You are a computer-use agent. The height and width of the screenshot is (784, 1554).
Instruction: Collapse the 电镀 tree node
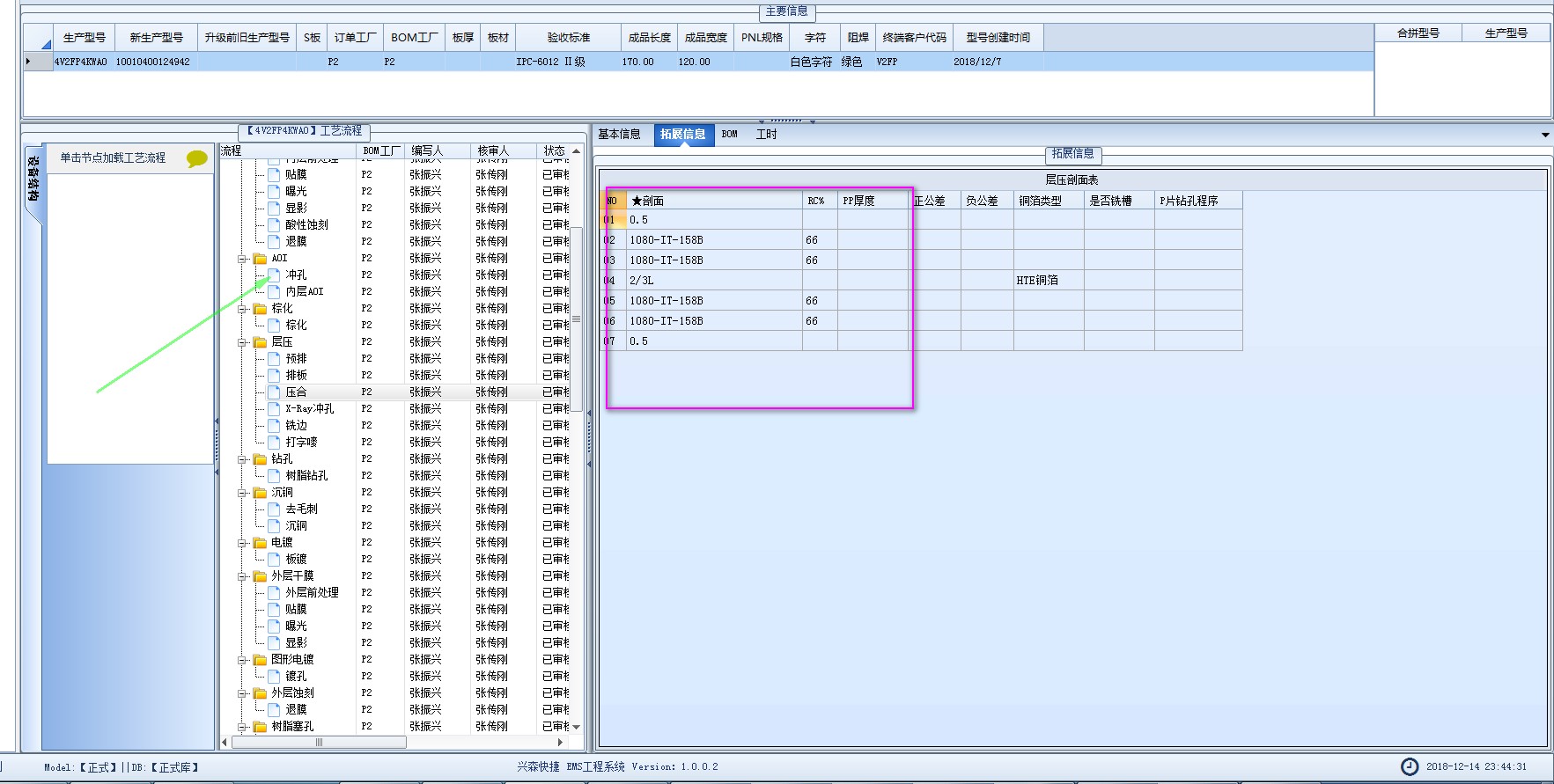242,543
